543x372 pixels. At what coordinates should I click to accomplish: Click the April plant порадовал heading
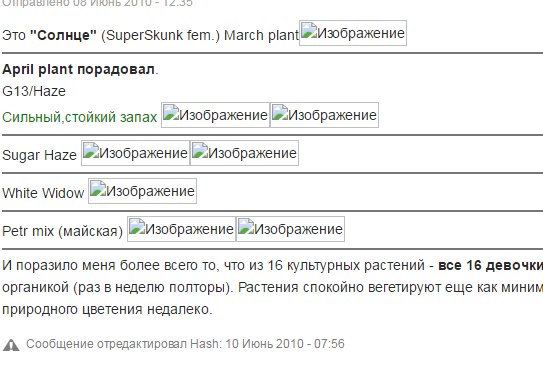click(80, 70)
